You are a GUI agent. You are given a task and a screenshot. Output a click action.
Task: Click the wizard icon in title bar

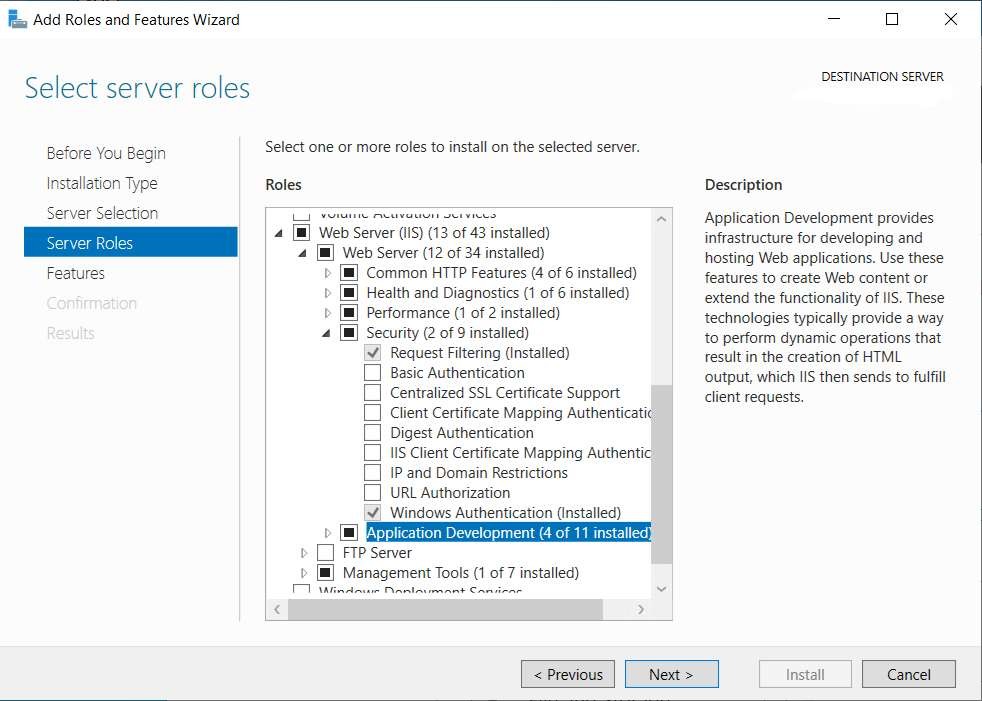pyautogui.click(x=17, y=19)
